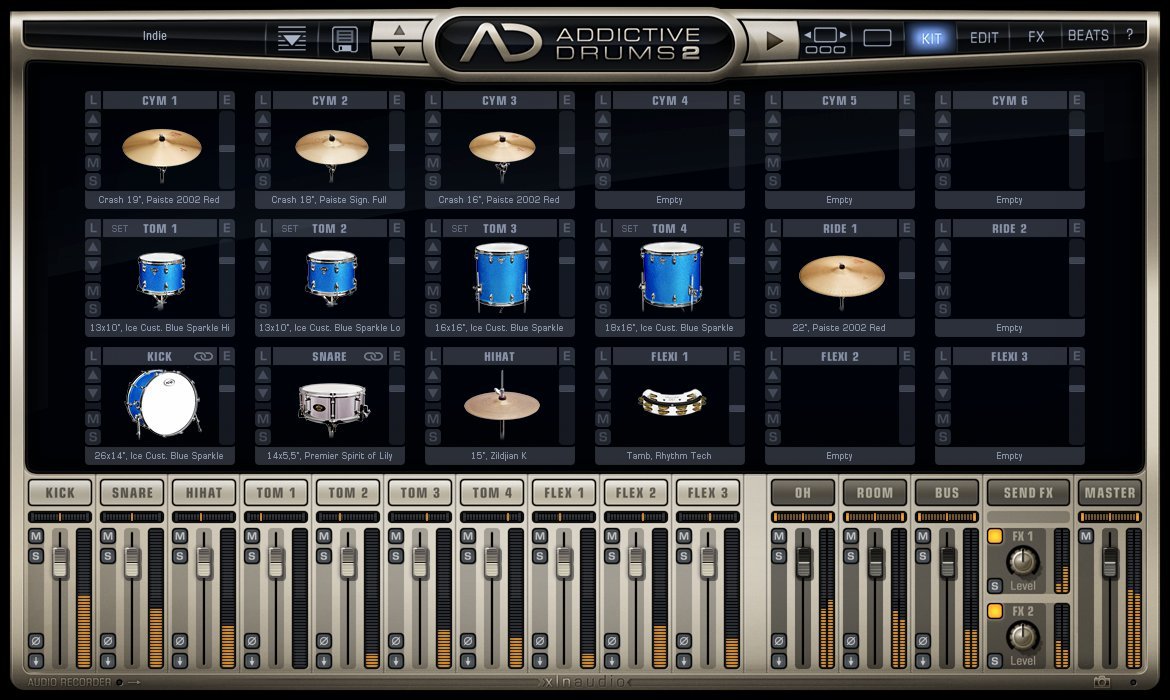This screenshot has width=1170, height=700.
Task: Mute the Hihat mixer channel
Action: point(180,536)
